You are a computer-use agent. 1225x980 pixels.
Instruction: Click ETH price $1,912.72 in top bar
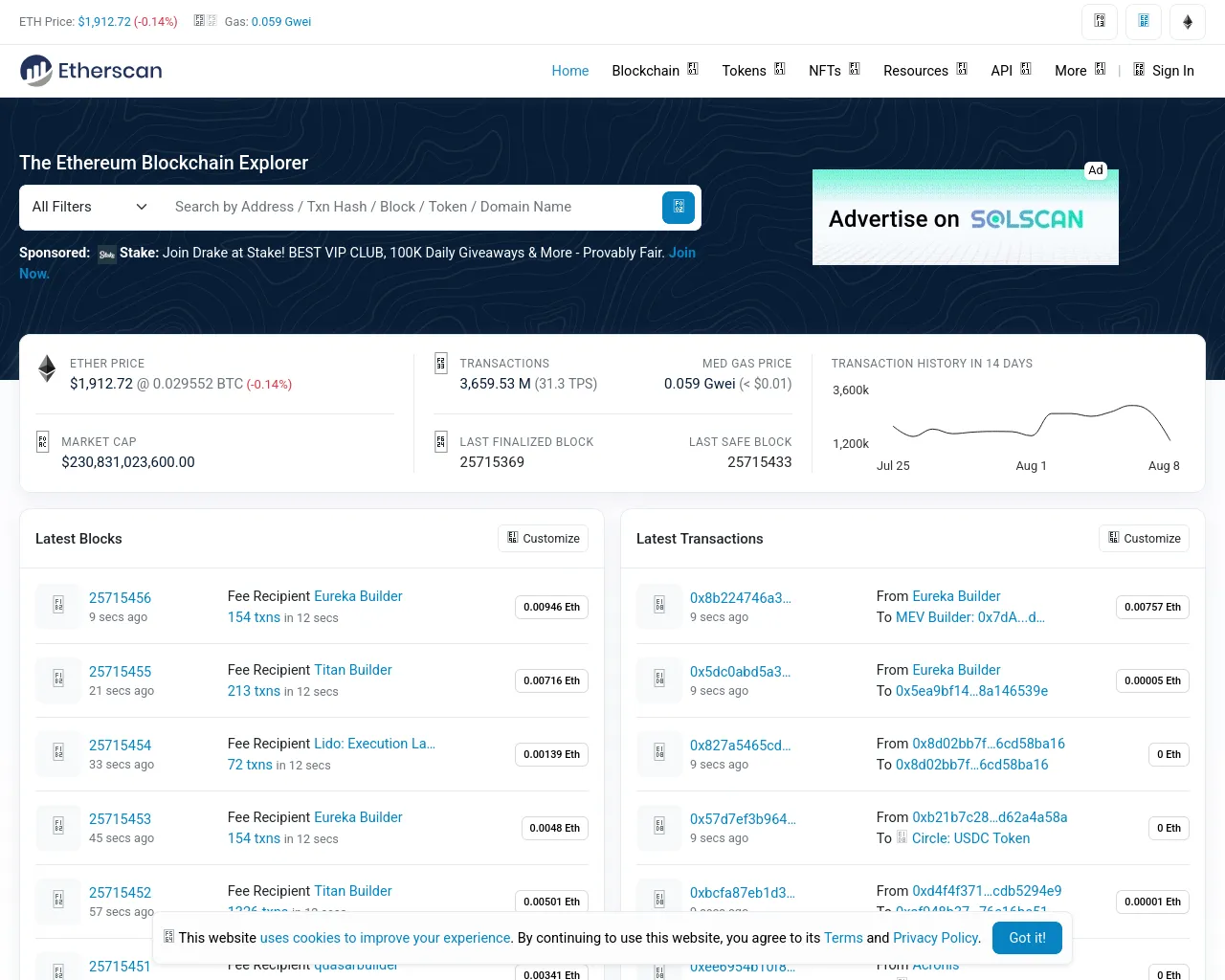104,21
